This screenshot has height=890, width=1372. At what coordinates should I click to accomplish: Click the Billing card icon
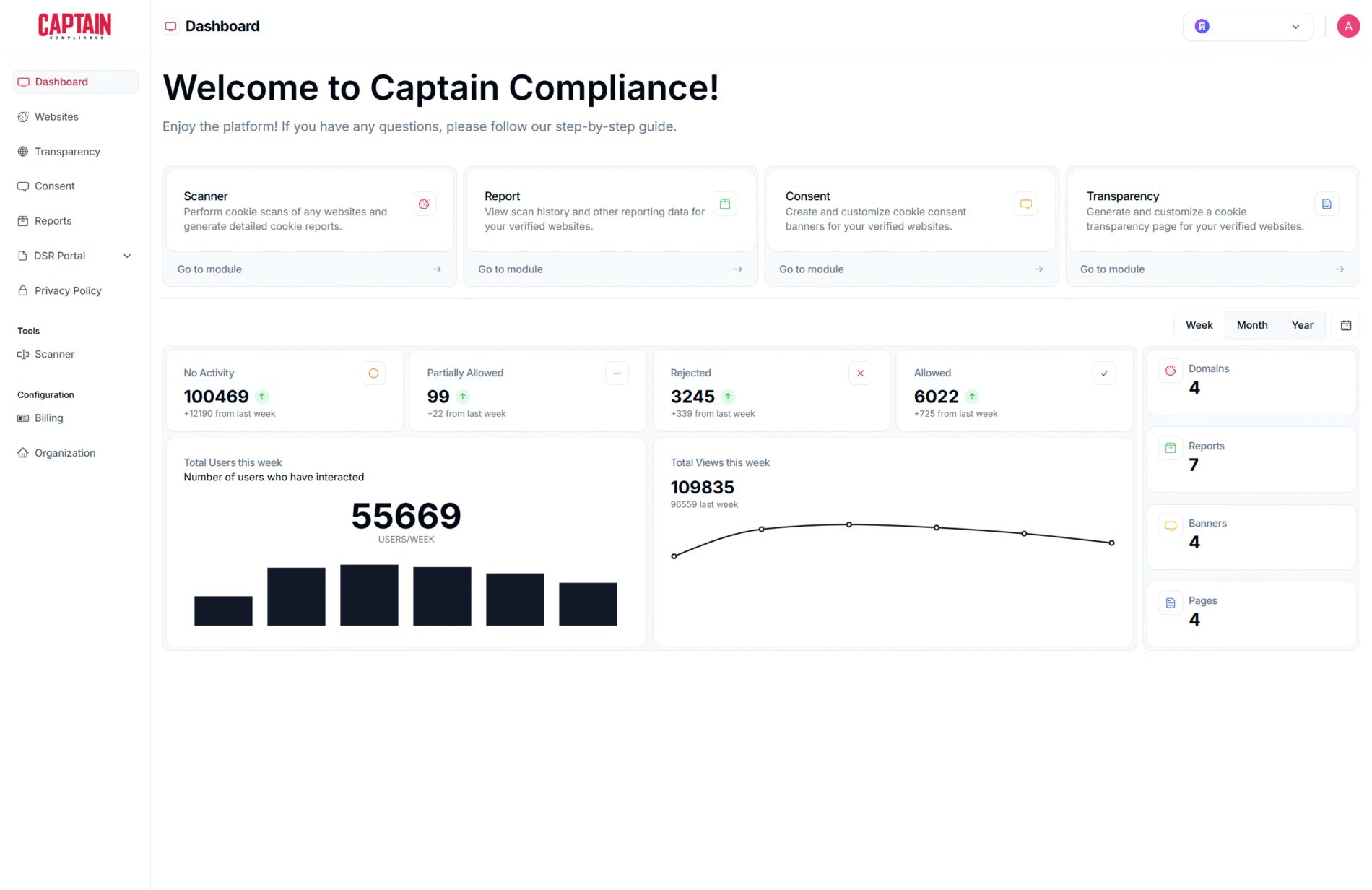[24, 418]
